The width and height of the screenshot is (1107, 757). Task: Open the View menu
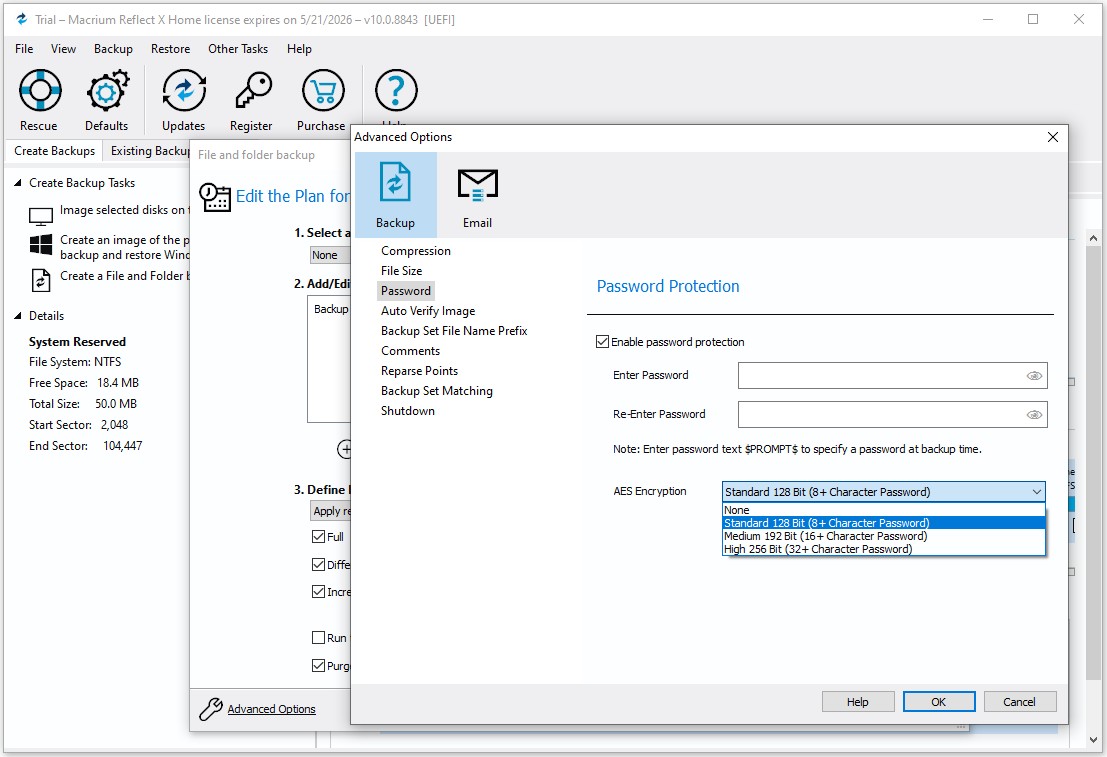click(64, 49)
